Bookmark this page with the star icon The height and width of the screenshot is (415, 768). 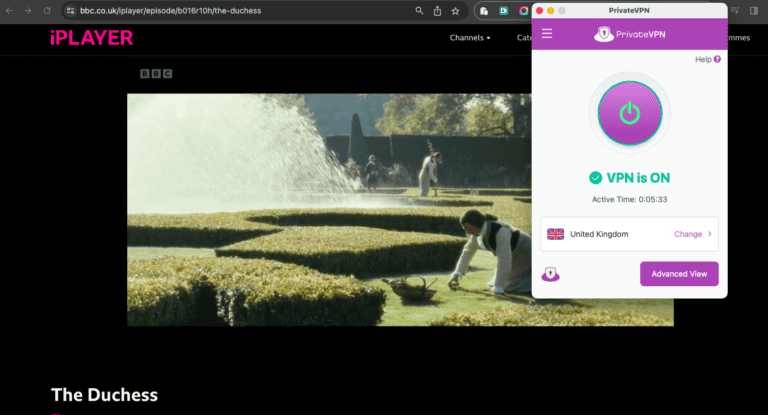(455, 10)
